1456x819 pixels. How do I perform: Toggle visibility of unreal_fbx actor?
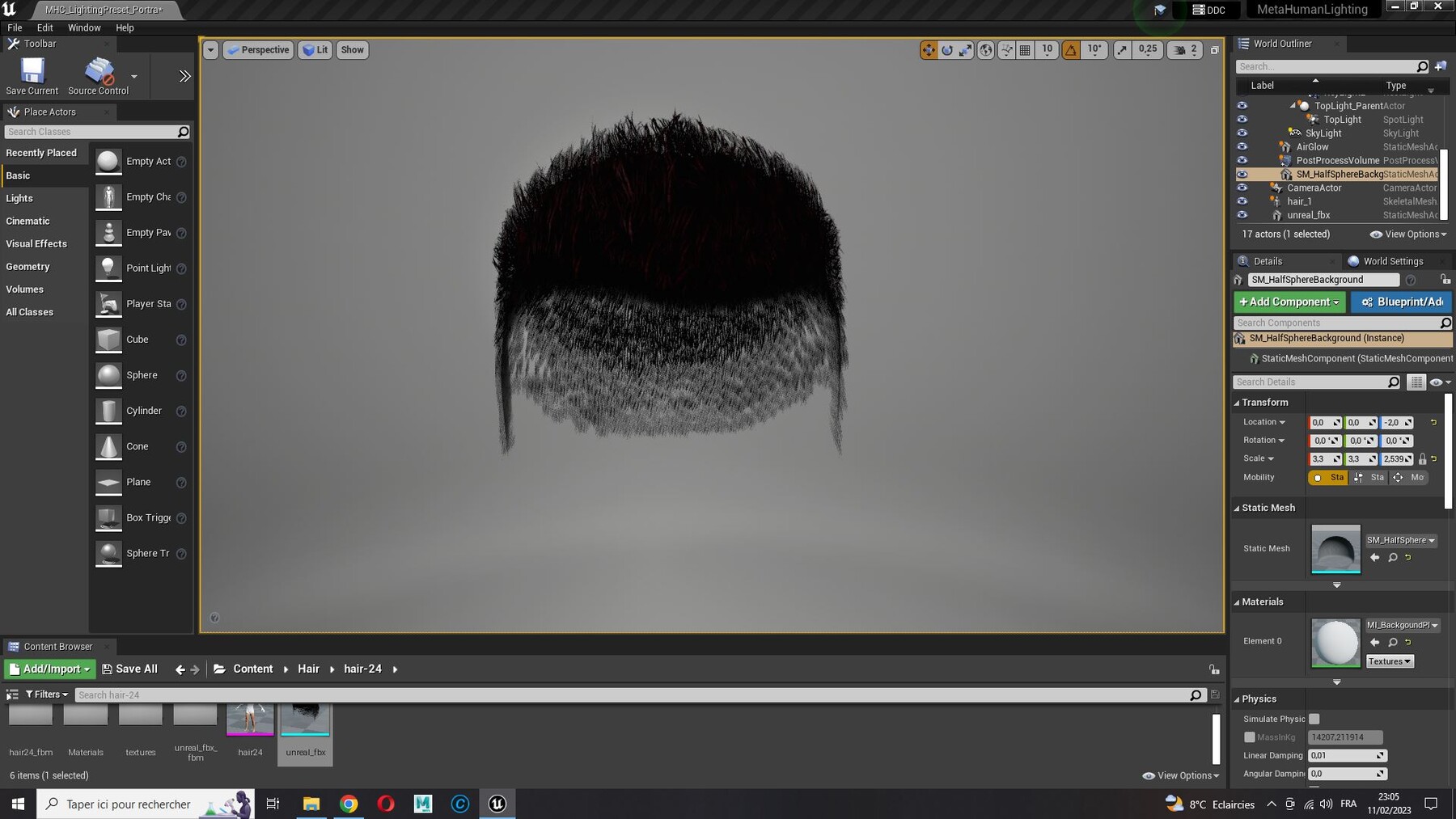[1242, 215]
